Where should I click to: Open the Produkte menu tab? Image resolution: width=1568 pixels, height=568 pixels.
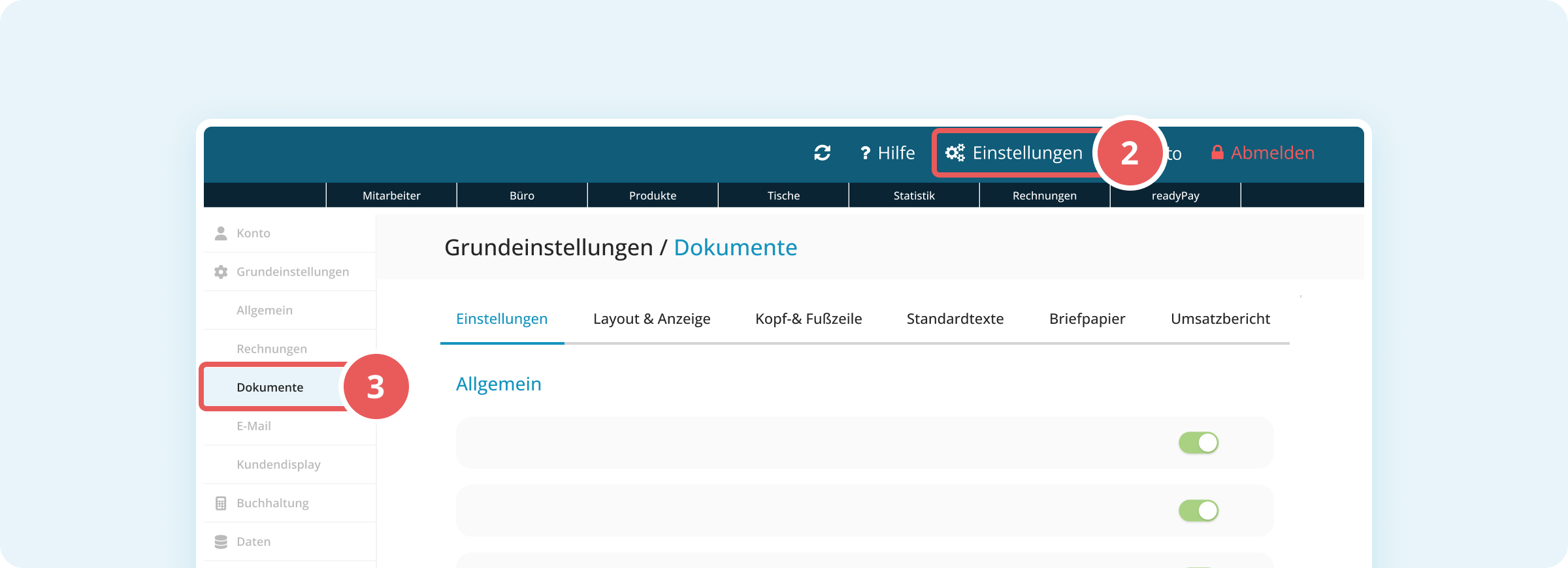(653, 195)
